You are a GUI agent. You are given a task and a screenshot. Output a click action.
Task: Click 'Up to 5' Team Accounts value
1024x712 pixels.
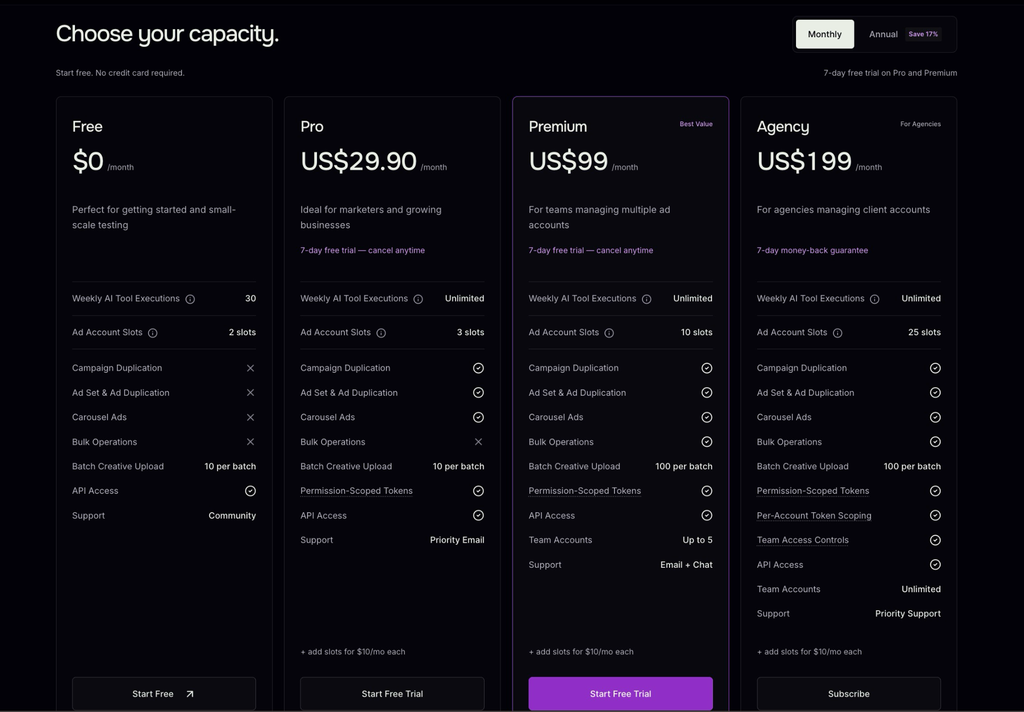tap(697, 540)
